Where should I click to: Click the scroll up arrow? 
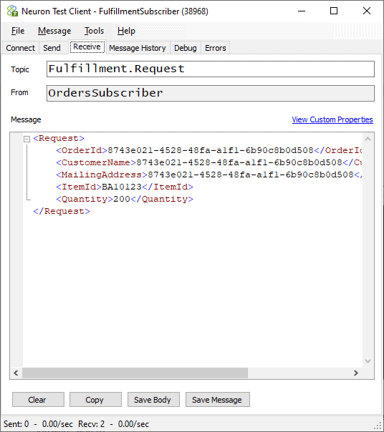tap(368, 139)
